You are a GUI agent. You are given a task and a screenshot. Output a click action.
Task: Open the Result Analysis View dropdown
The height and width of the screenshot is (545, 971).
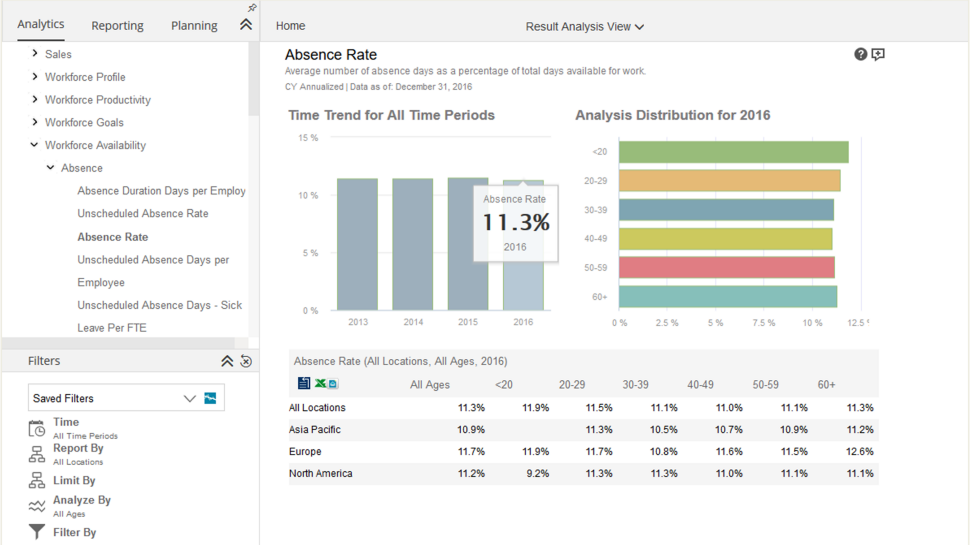tap(585, 27)
